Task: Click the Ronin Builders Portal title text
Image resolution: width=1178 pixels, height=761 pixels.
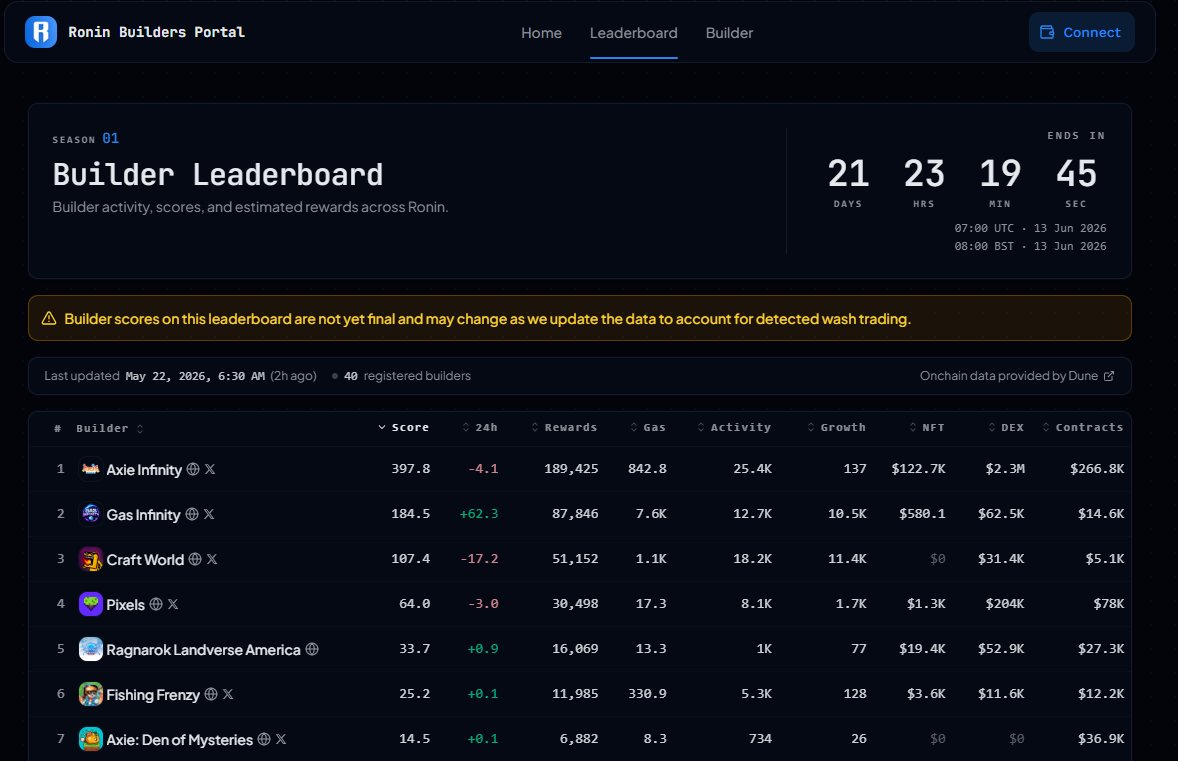Action: (156, 32)
